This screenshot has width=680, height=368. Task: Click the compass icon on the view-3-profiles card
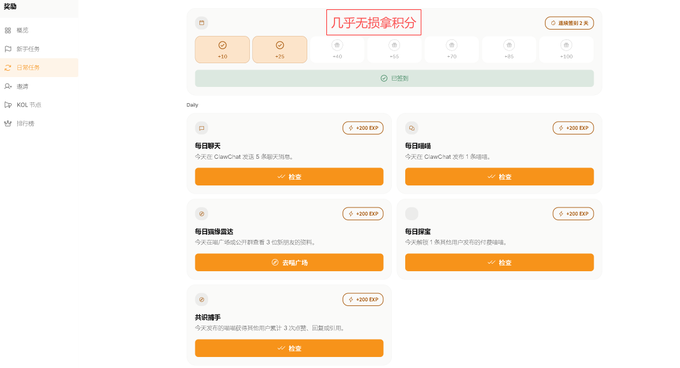tap(202, 214)
